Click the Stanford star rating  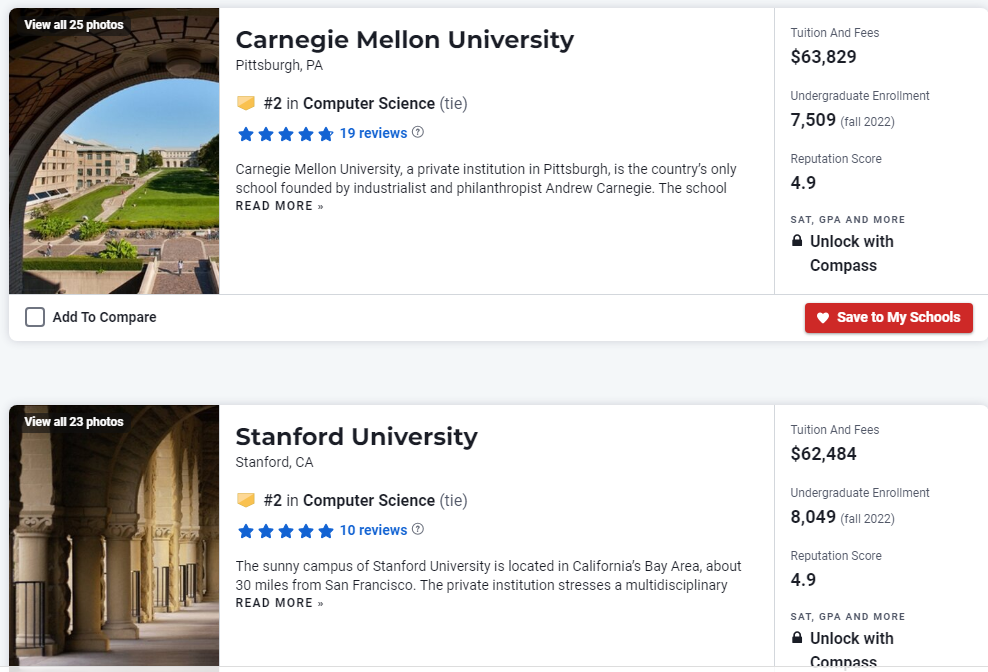285,531
